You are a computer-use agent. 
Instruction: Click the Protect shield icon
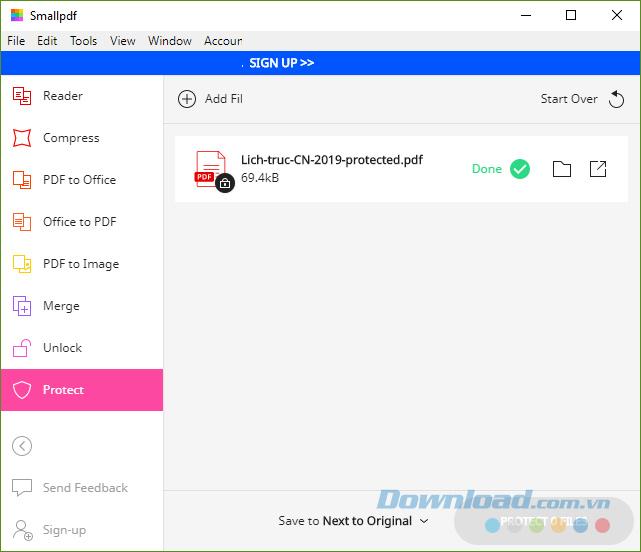[22, 390]
